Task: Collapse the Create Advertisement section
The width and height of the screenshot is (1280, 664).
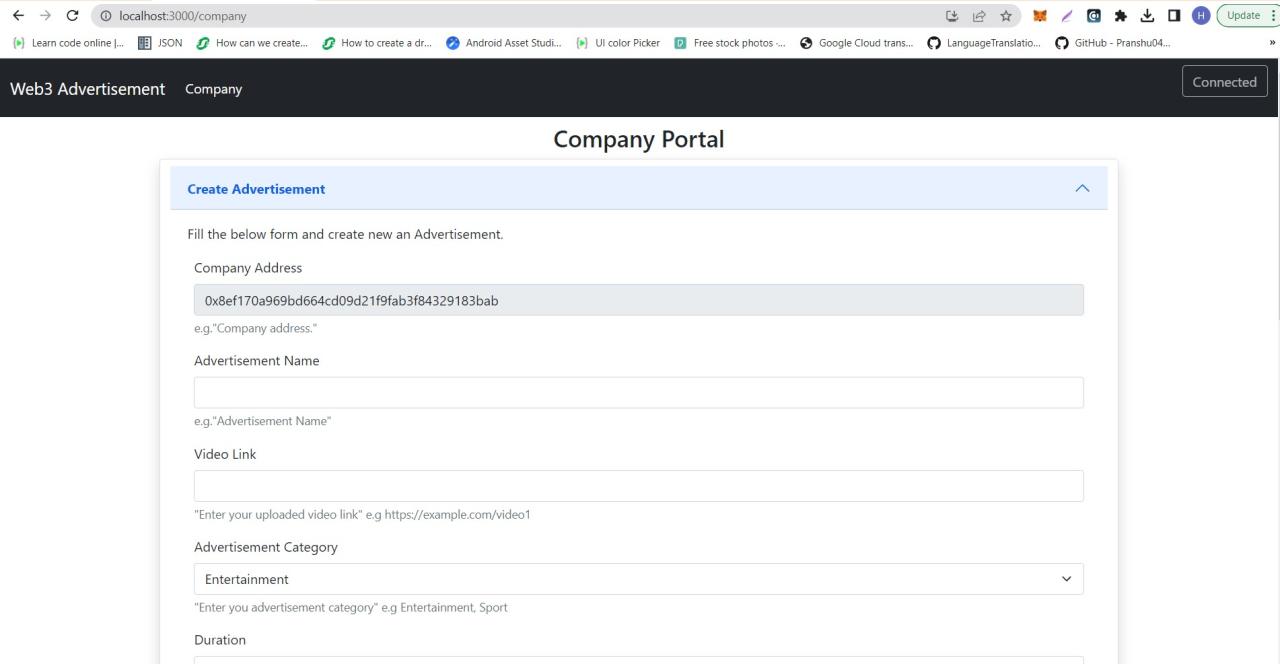Action: pos(1082,187)
